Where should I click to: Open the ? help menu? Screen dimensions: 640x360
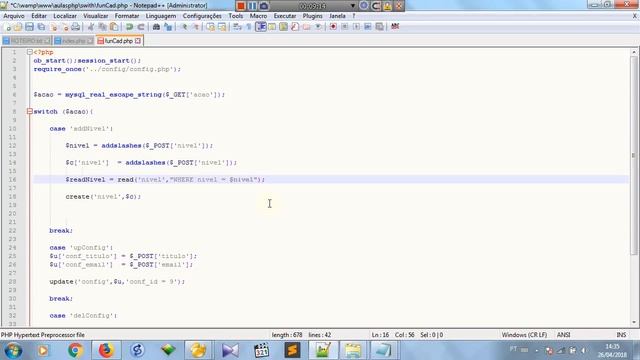click(353, 16)
